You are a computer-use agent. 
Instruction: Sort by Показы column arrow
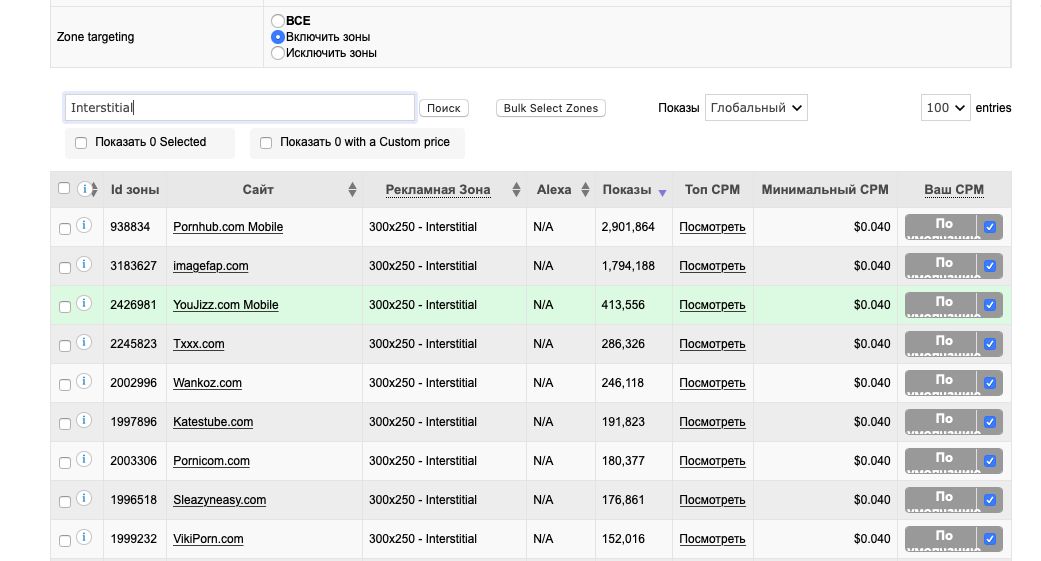[x=662, y=191]
